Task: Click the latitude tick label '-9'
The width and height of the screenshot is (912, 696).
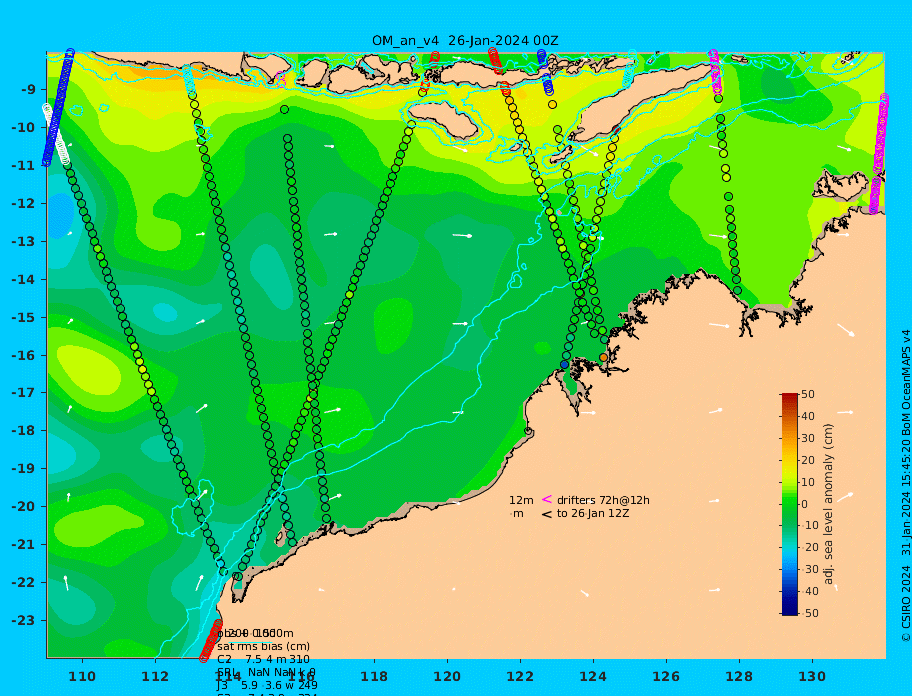Action: pos(28,90)
